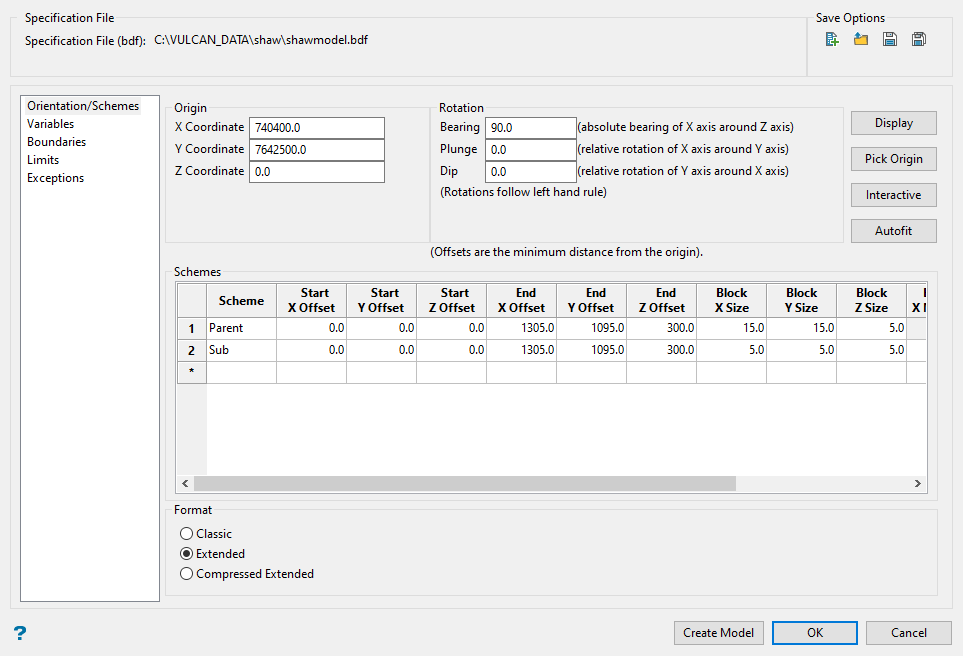The width and height of the screenshot is (963, 656).
Task: Open the Exceptions section
Action: 55,178
